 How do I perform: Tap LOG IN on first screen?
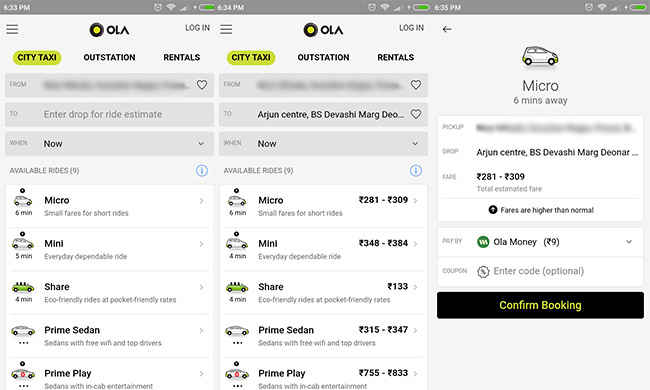pyautogui.click(x=197, y=28)
